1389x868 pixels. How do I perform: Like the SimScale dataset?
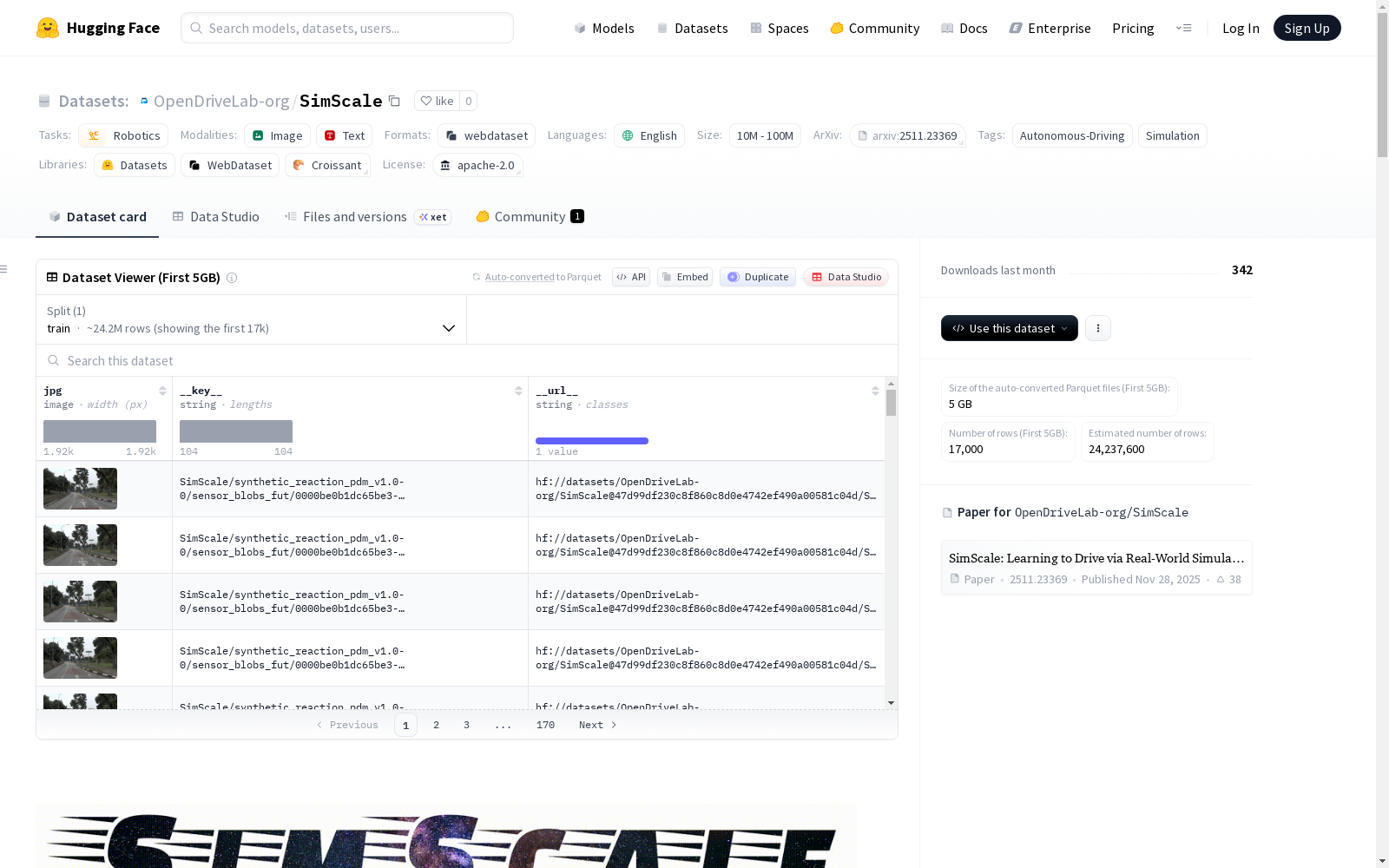coord(438,101)
